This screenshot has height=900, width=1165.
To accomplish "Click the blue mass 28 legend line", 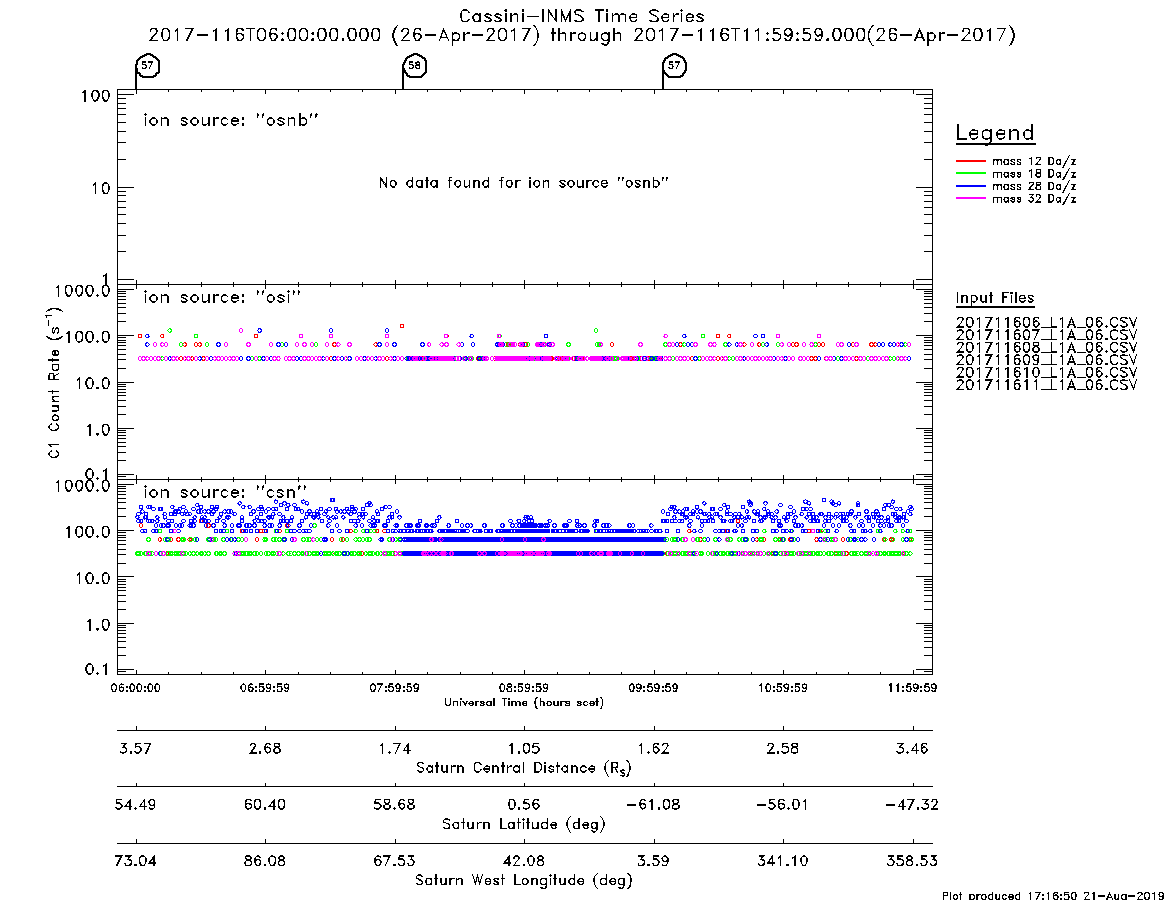I will tap(970, 187).
